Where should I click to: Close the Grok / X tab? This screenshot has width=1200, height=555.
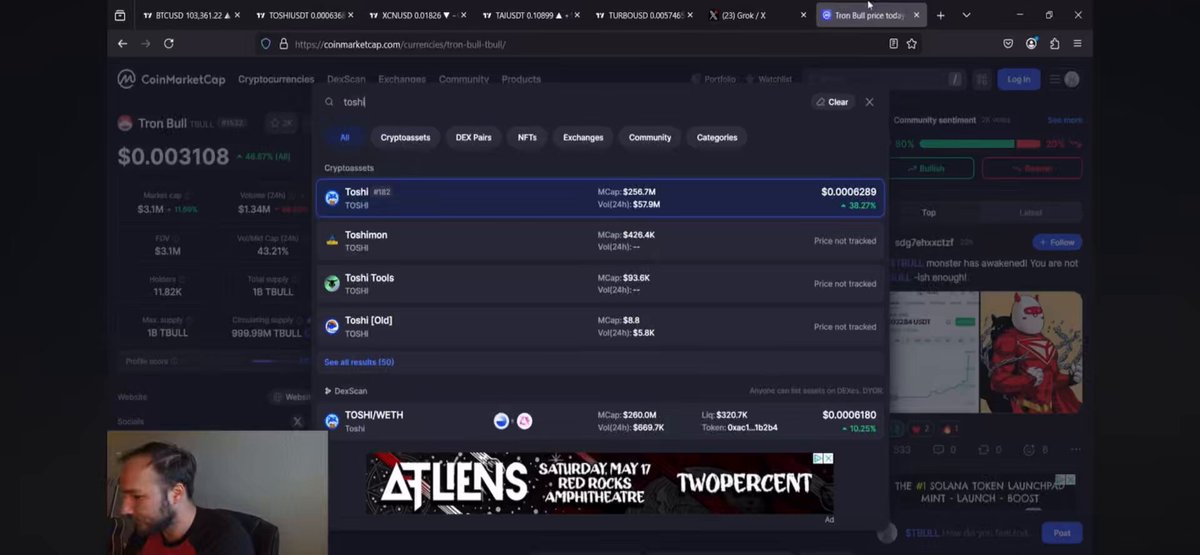click(803, 15)
